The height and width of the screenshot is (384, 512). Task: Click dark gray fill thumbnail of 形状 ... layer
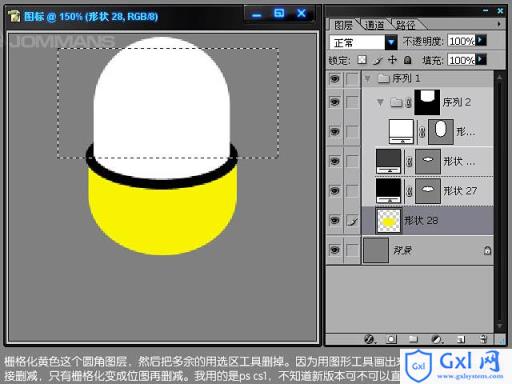[x=388, y=161]
